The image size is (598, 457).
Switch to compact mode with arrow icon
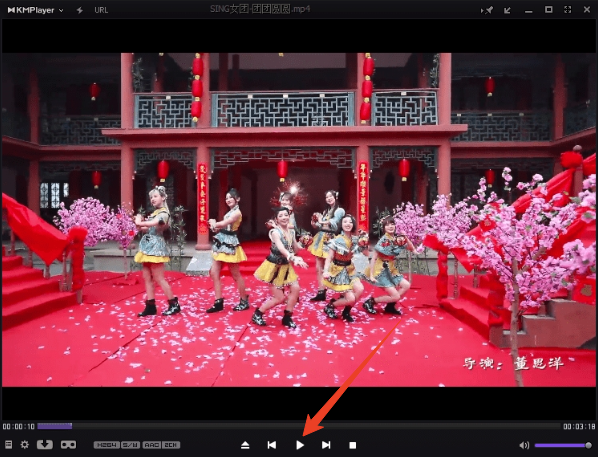point(507,10)
